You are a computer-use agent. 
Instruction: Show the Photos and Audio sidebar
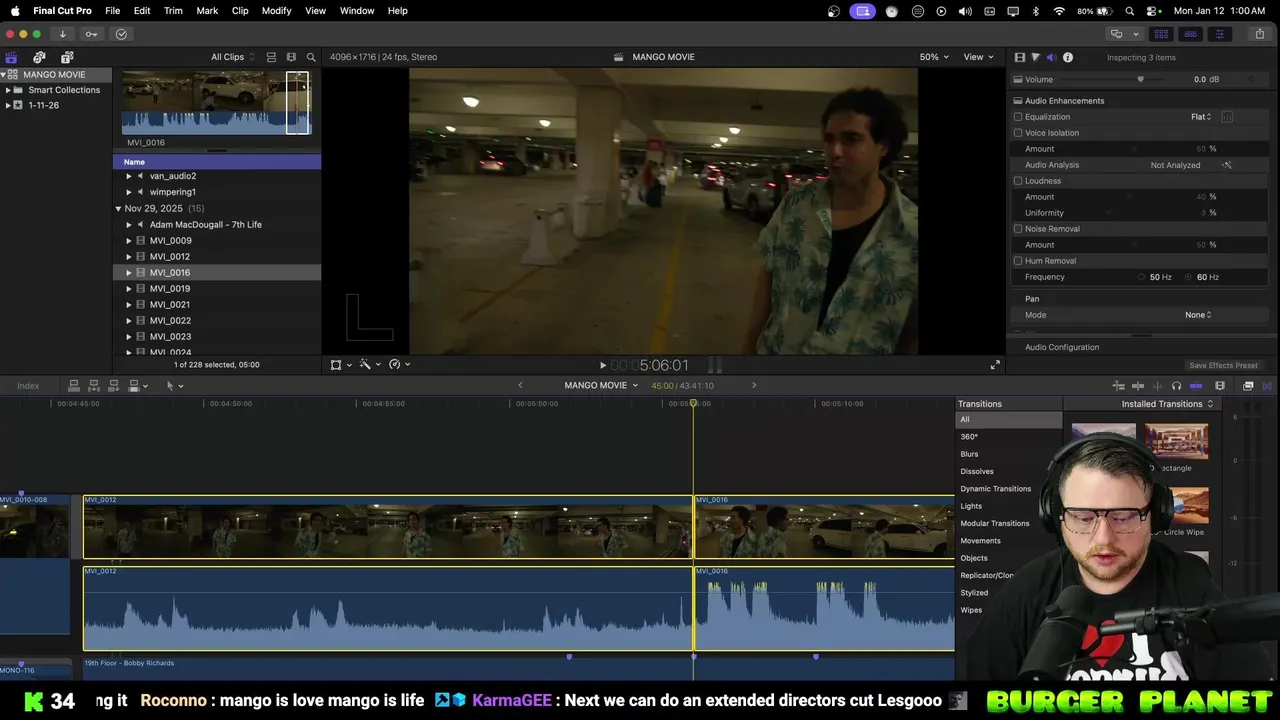pyautogui.click(x=39, y=57)
